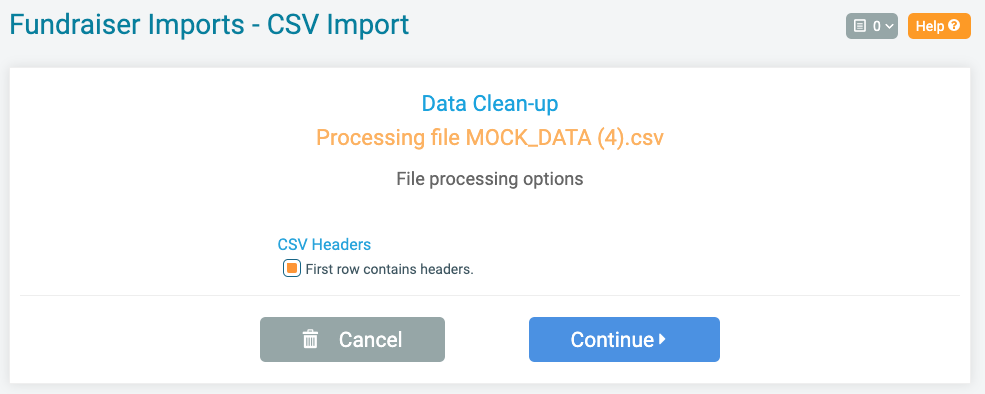The image size is (985, 394).
Task: Click the Processing file MOCK_DATA (4).csv text
Action: 490,138
